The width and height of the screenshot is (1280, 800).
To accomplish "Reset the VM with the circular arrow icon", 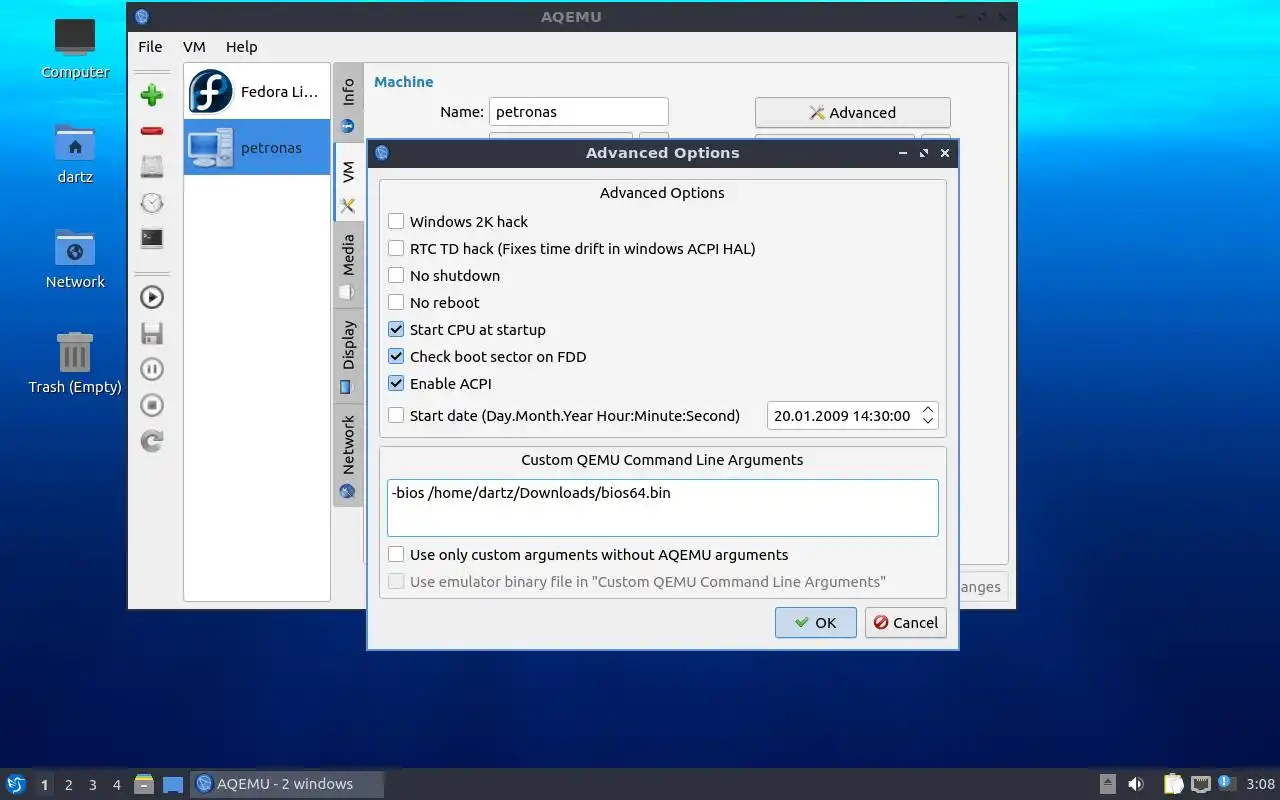I will pyautogui.click(x=152, y=441).
